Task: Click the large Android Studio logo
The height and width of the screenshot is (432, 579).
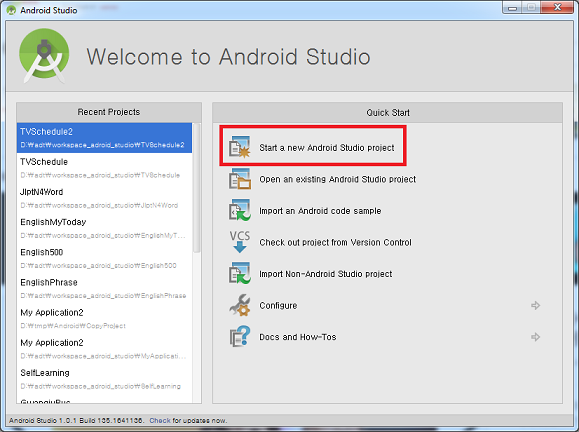Action: point(44,55)
